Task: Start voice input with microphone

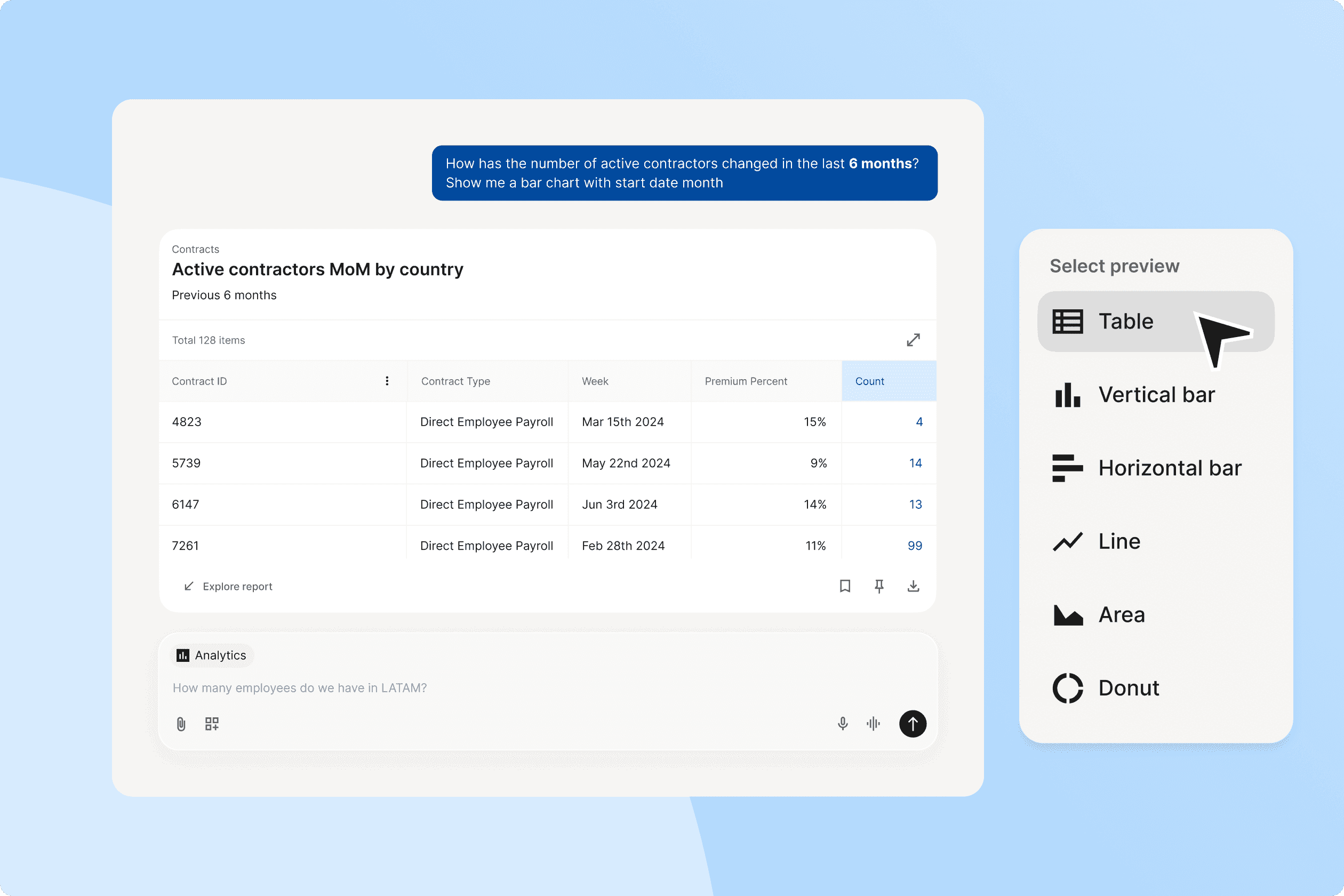Action: tap(842, 724)
